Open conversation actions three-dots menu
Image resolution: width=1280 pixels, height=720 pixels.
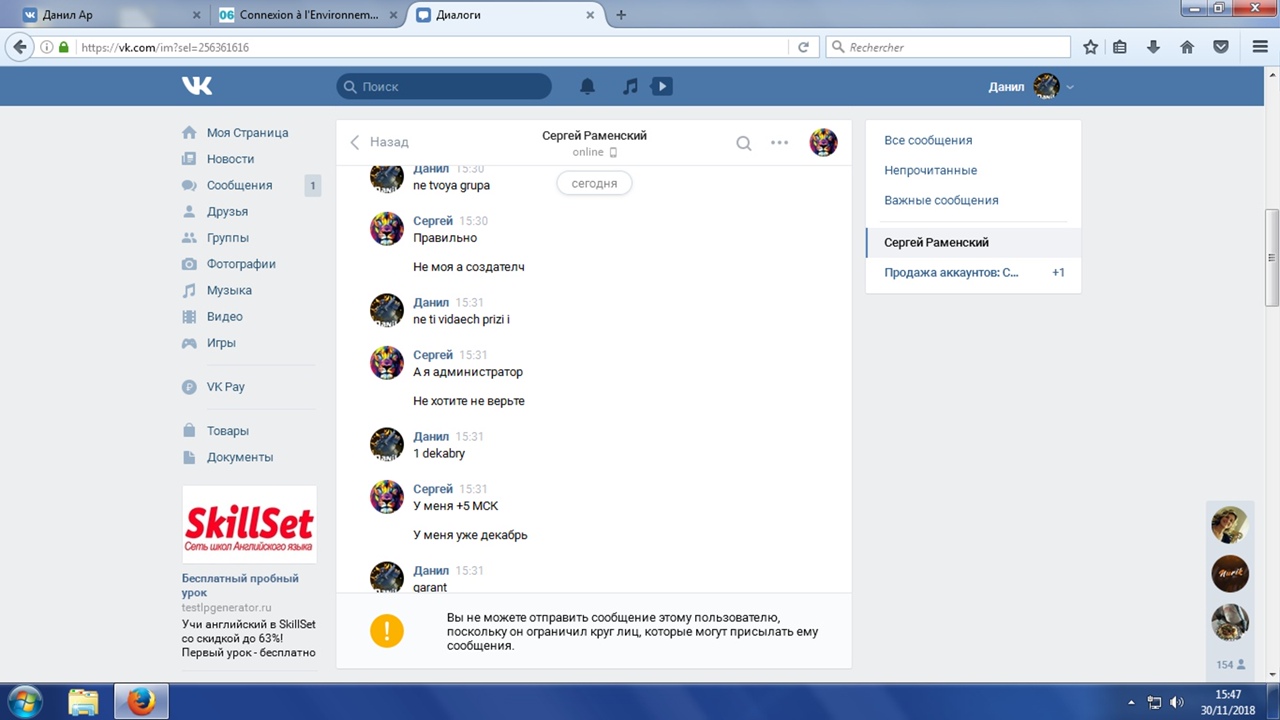click(780, 143)
